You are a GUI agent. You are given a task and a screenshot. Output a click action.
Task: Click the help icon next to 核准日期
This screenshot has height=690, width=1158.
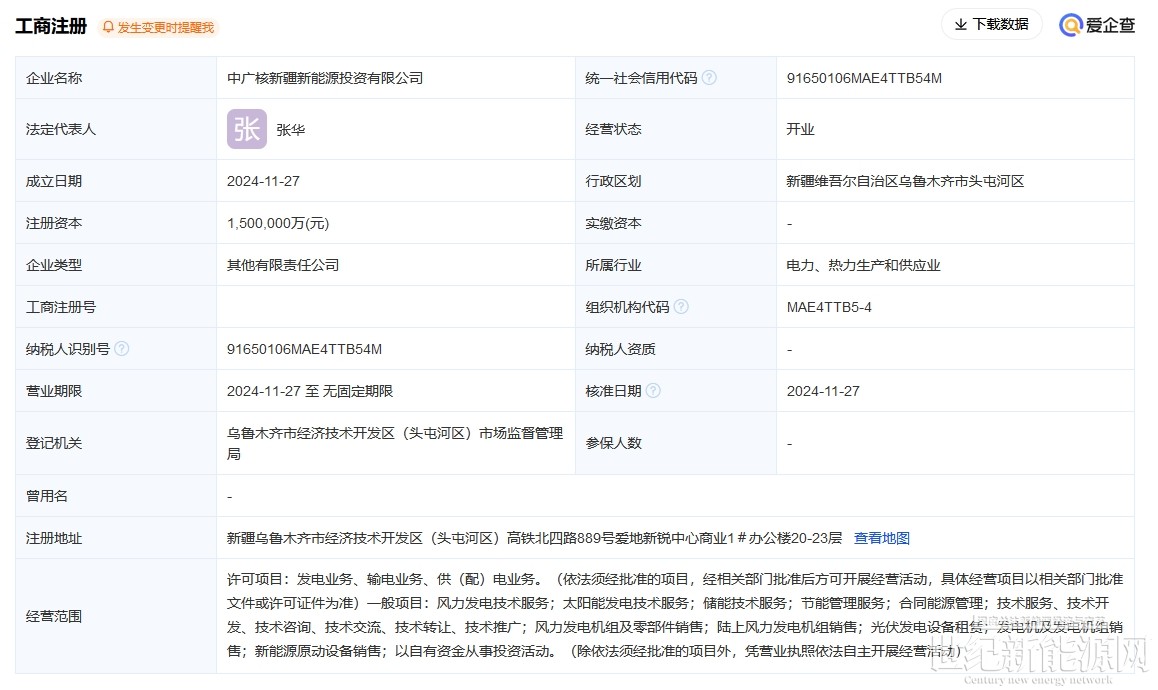[653, 391]
